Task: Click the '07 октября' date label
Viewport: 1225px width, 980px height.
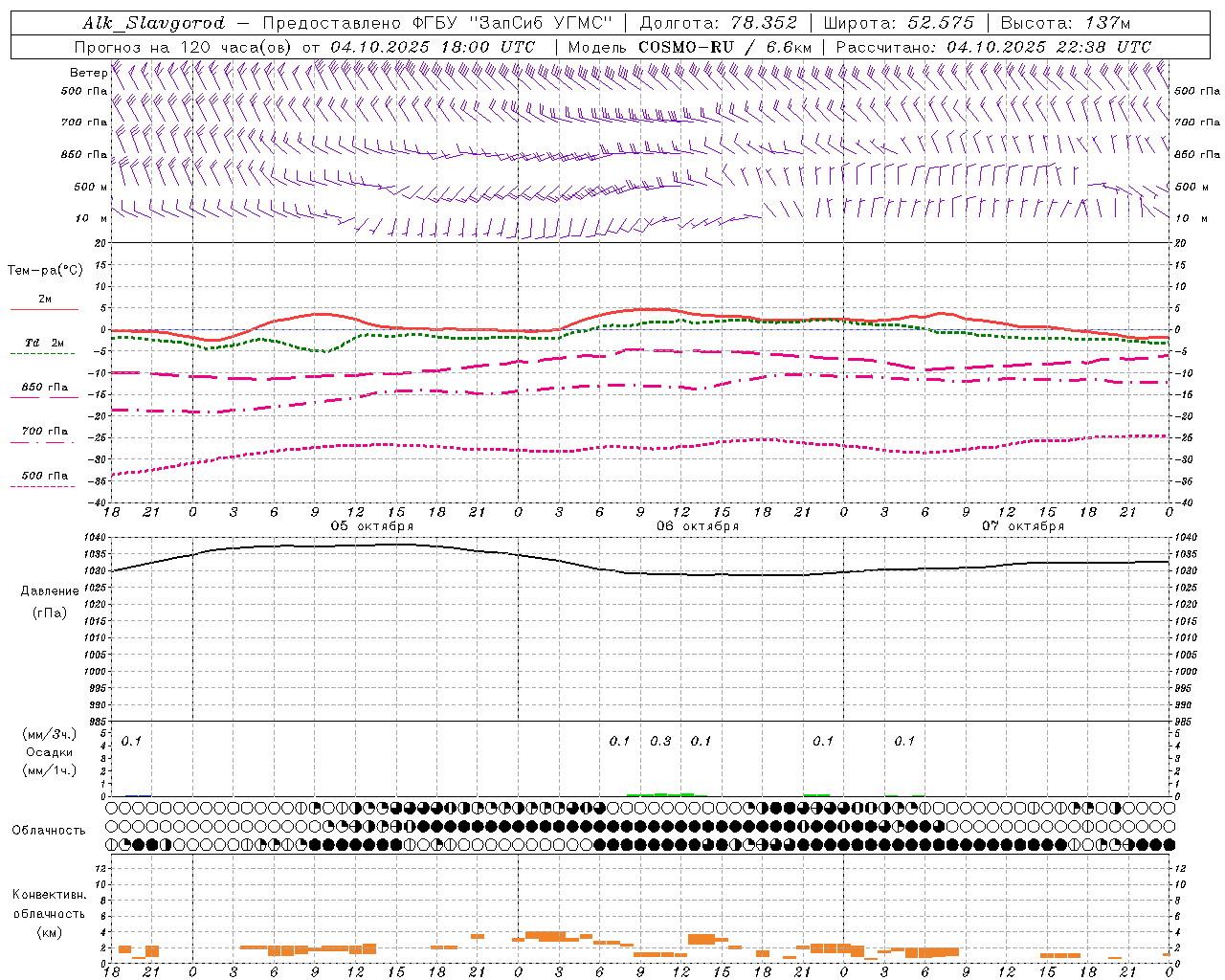Action: coord(1023,525)
